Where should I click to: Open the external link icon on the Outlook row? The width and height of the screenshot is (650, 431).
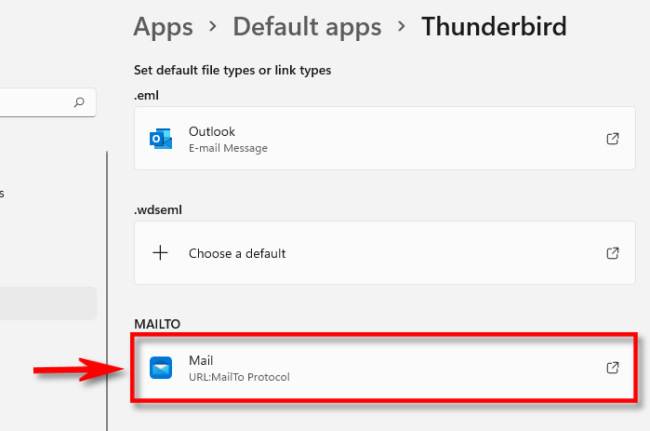point(613,139)
